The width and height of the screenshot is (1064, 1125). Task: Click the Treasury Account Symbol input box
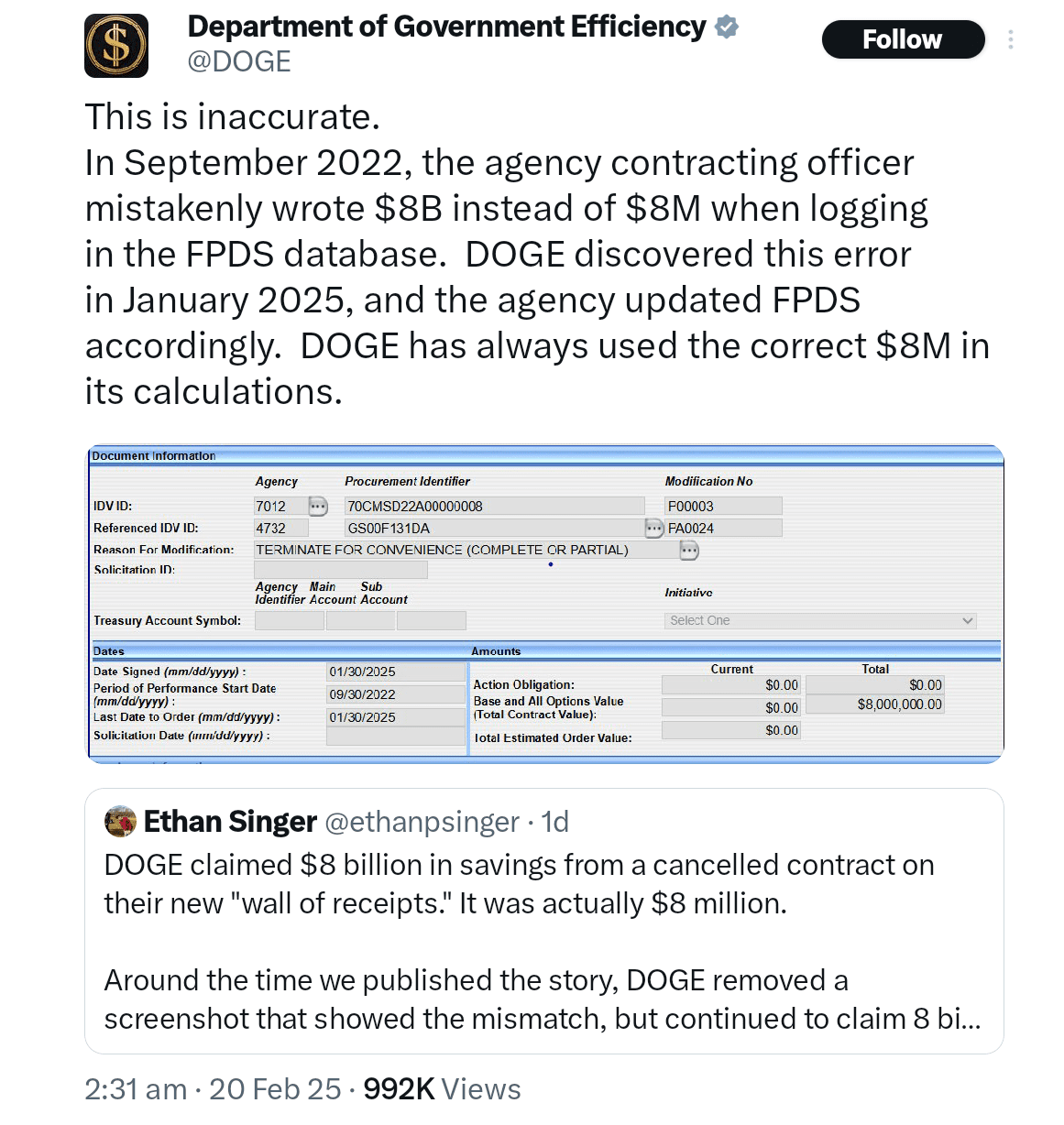289,620
